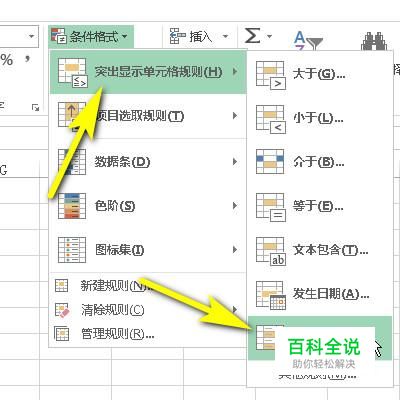Expand the 色阶 submenu arrow
Screen dimensions: 400x400
(x=235, y=206)
